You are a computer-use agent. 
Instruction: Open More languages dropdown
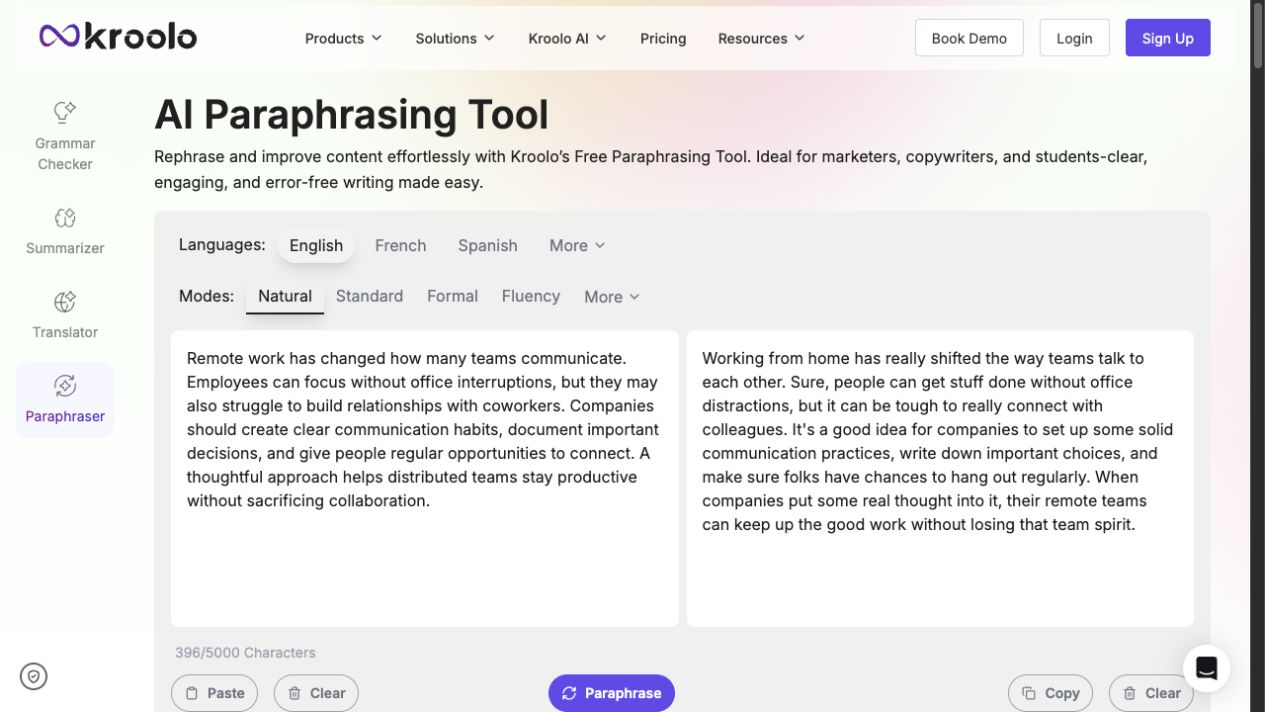pos(577,245)
